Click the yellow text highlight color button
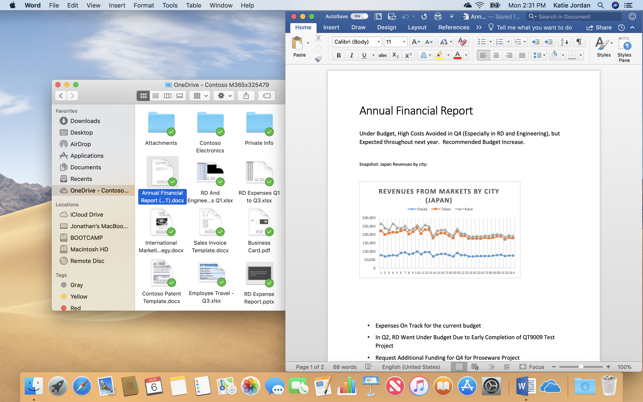Screen dimensions: 643x402 439,55
